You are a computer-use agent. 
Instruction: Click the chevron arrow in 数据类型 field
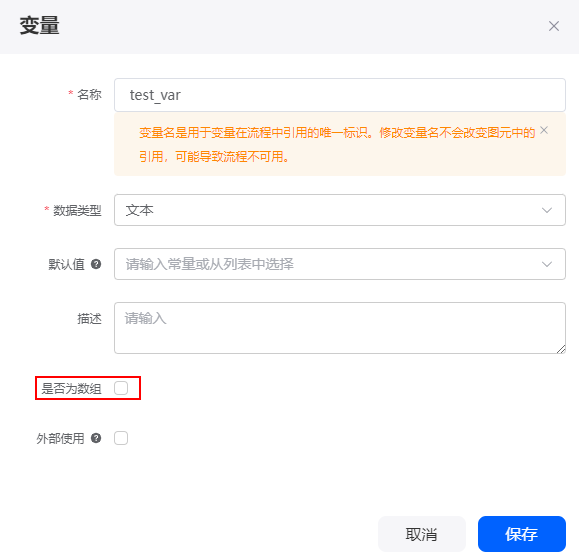[x=547, y=210]
